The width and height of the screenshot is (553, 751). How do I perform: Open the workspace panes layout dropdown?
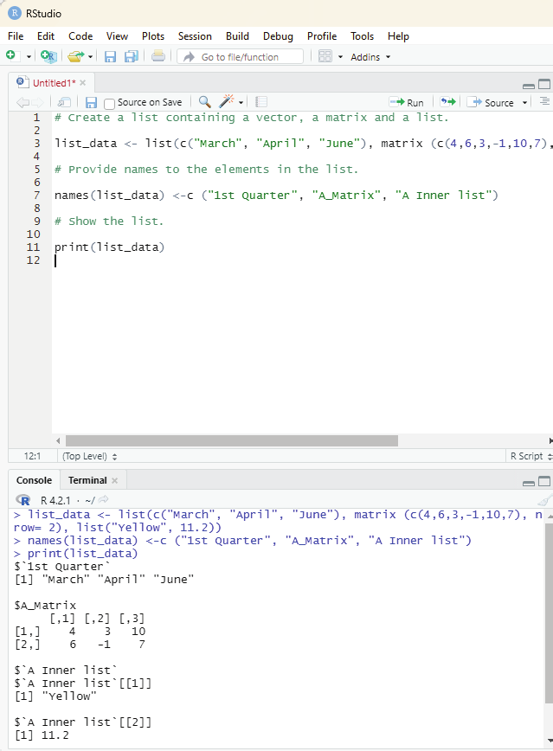(x=330, y=57)
